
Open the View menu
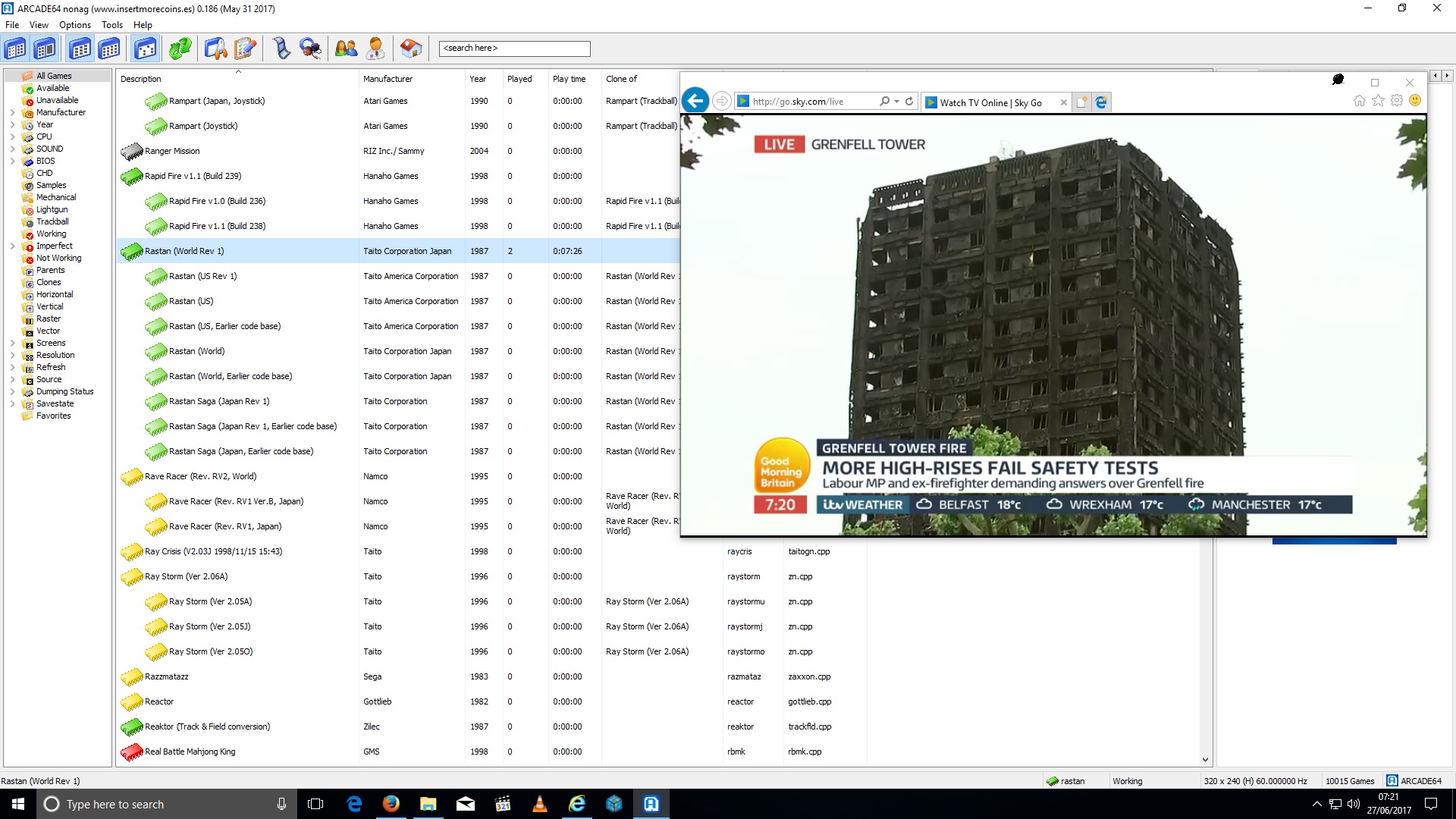click(x=39, y=24)
